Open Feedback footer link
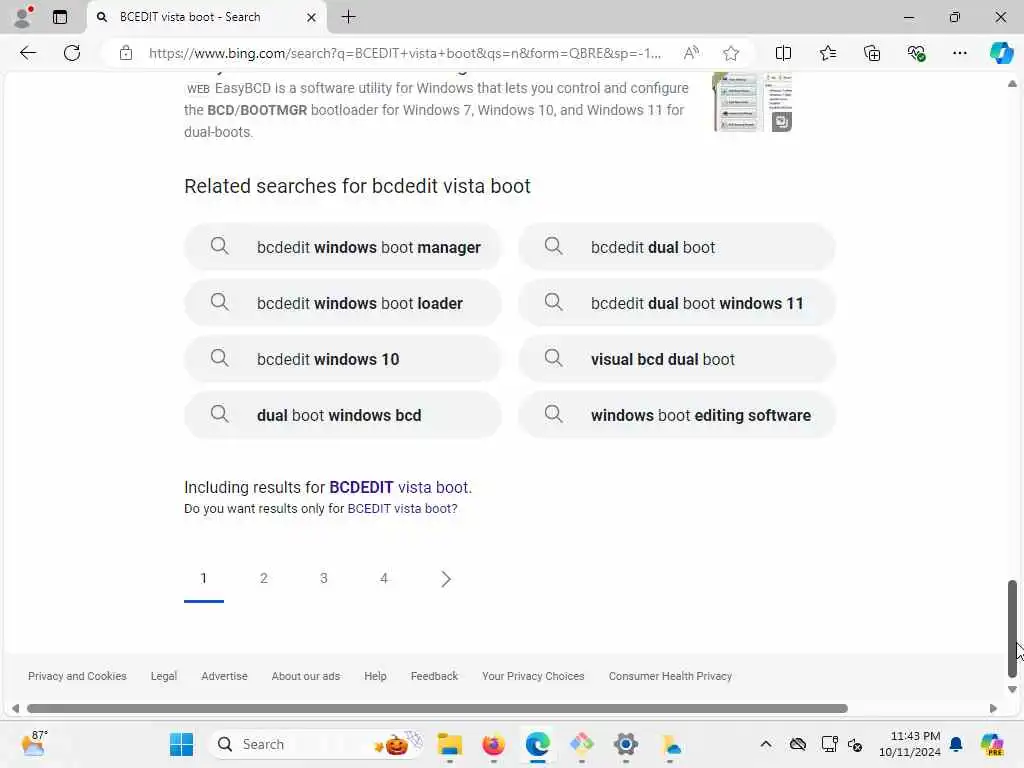This screenshot has width=1024, height=768. 434,677
